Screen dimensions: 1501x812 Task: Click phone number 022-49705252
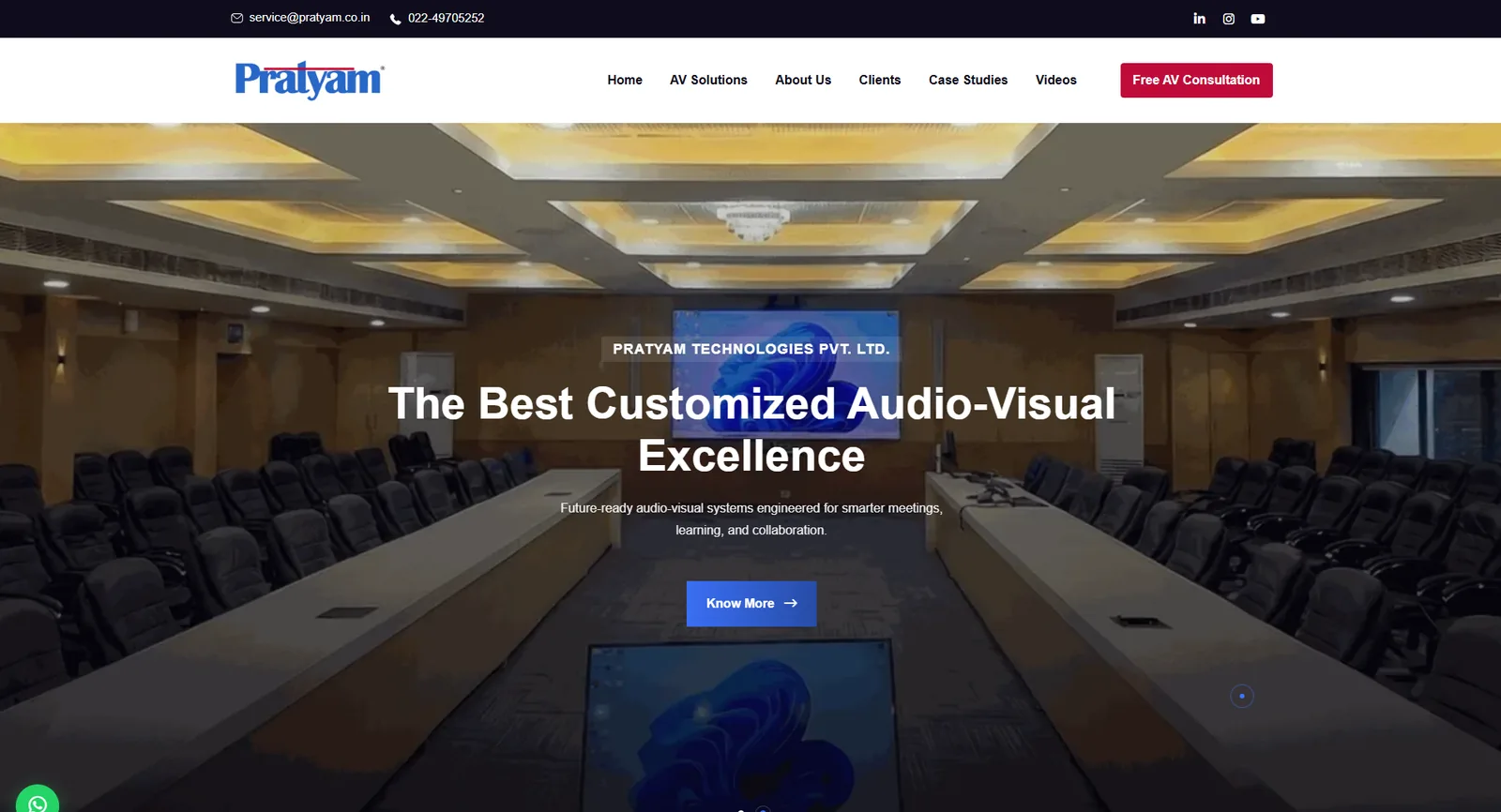[446, 18]
